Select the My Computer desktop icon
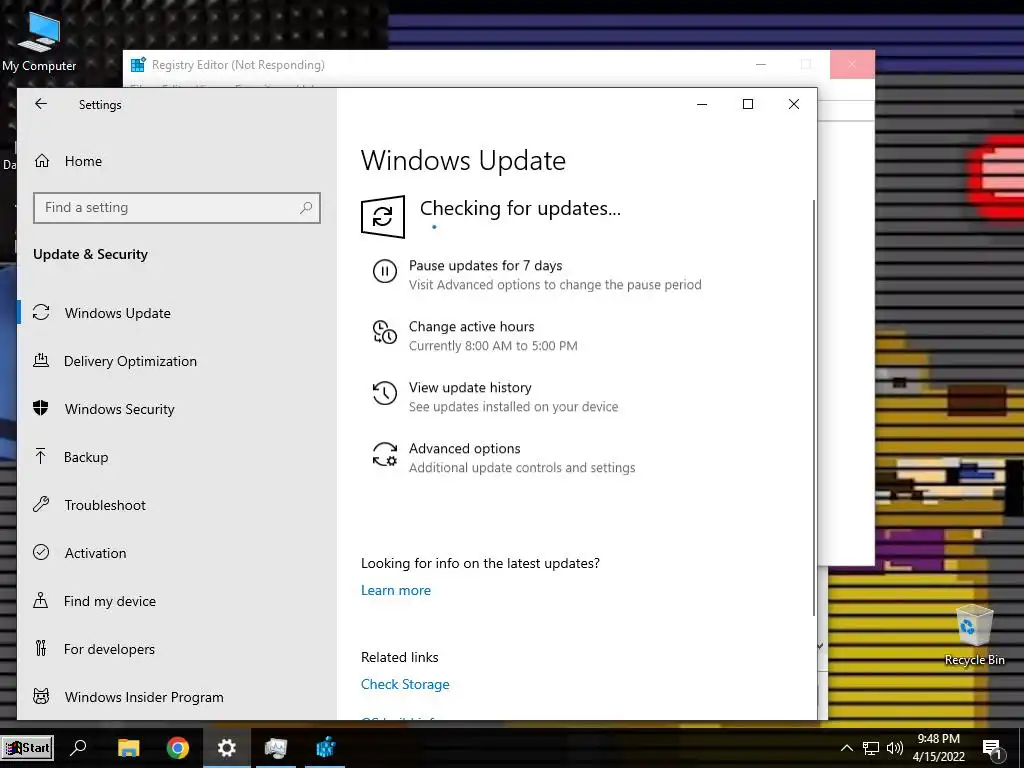Viewport: 1024px width, 768px height. click(39, 42)
